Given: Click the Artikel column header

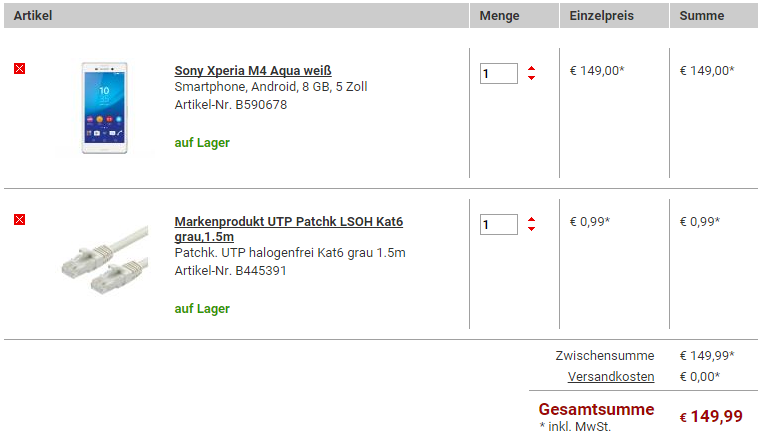Looking at the screenshot, I should (33, 15).
